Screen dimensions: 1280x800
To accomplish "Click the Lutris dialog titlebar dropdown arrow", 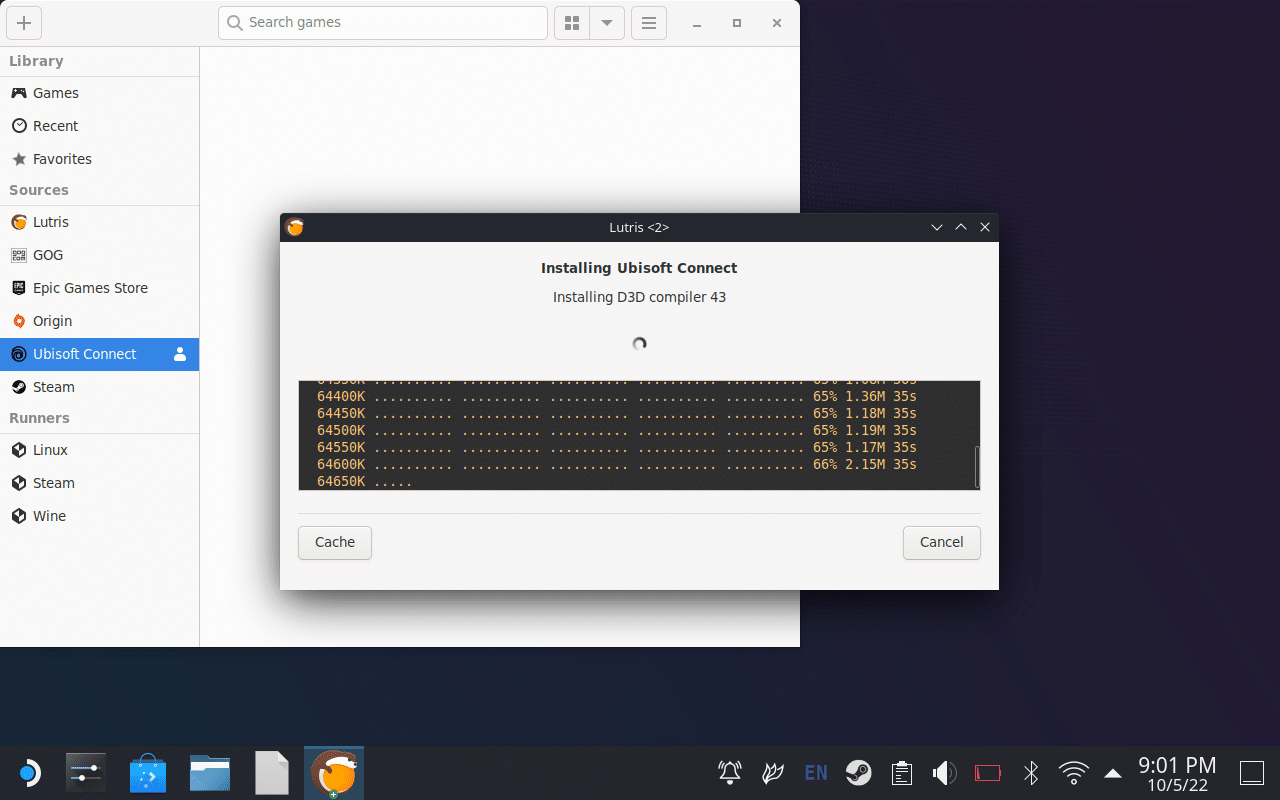I will tap(937, 227).
